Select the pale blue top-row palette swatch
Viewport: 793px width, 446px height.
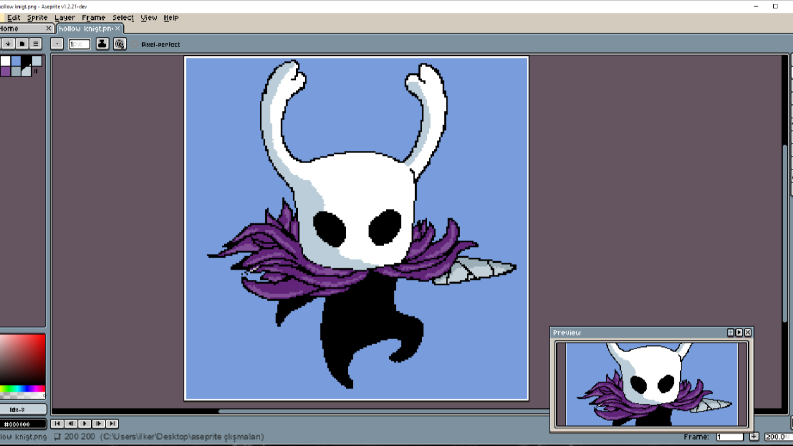coord(37,61)
